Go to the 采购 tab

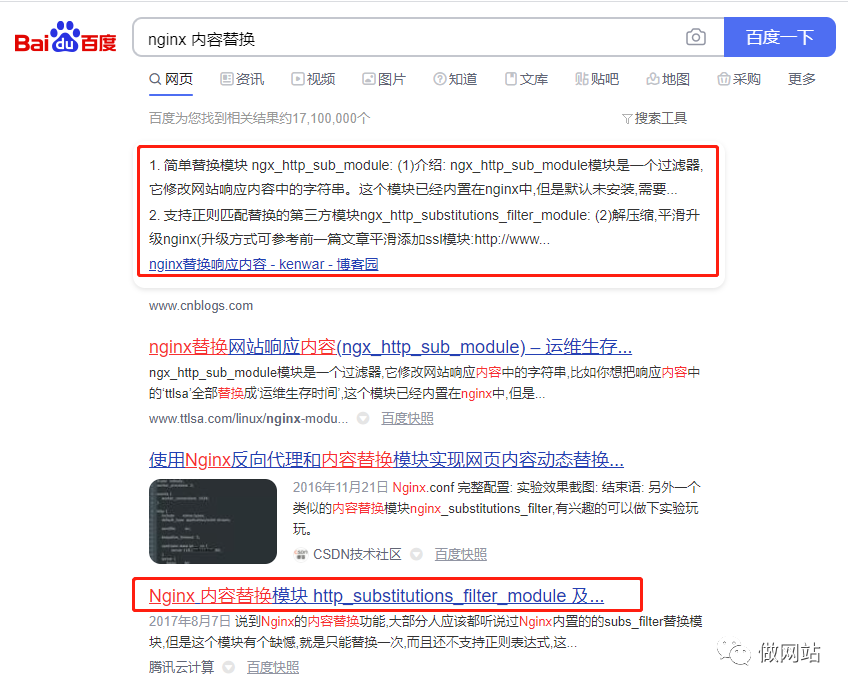click(739, 79)
